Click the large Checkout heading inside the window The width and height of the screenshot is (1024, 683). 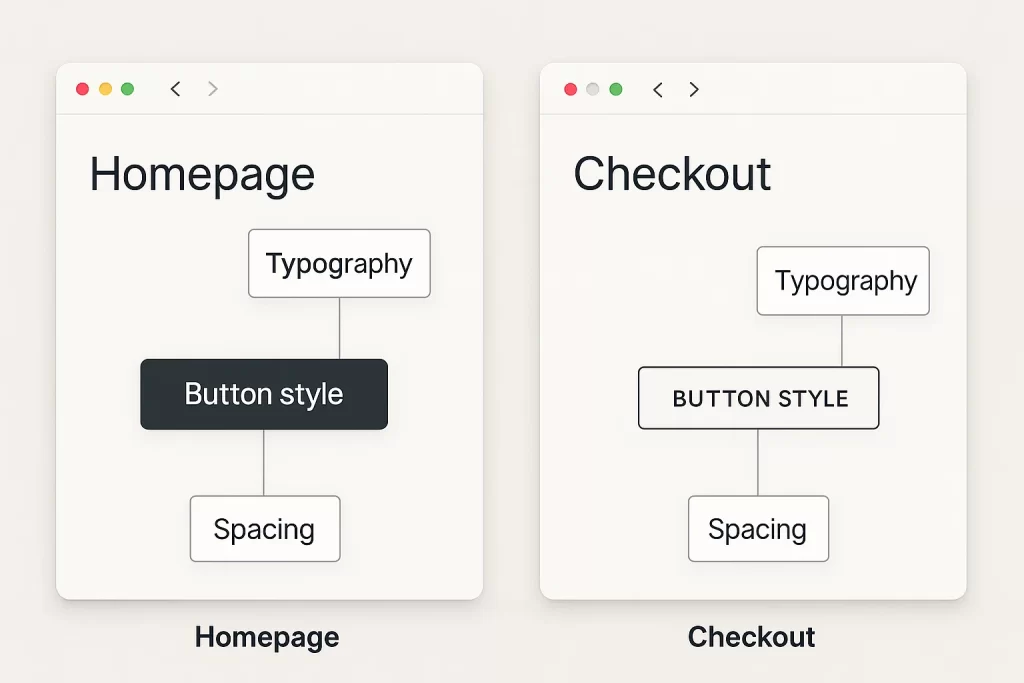click(672, 175)
